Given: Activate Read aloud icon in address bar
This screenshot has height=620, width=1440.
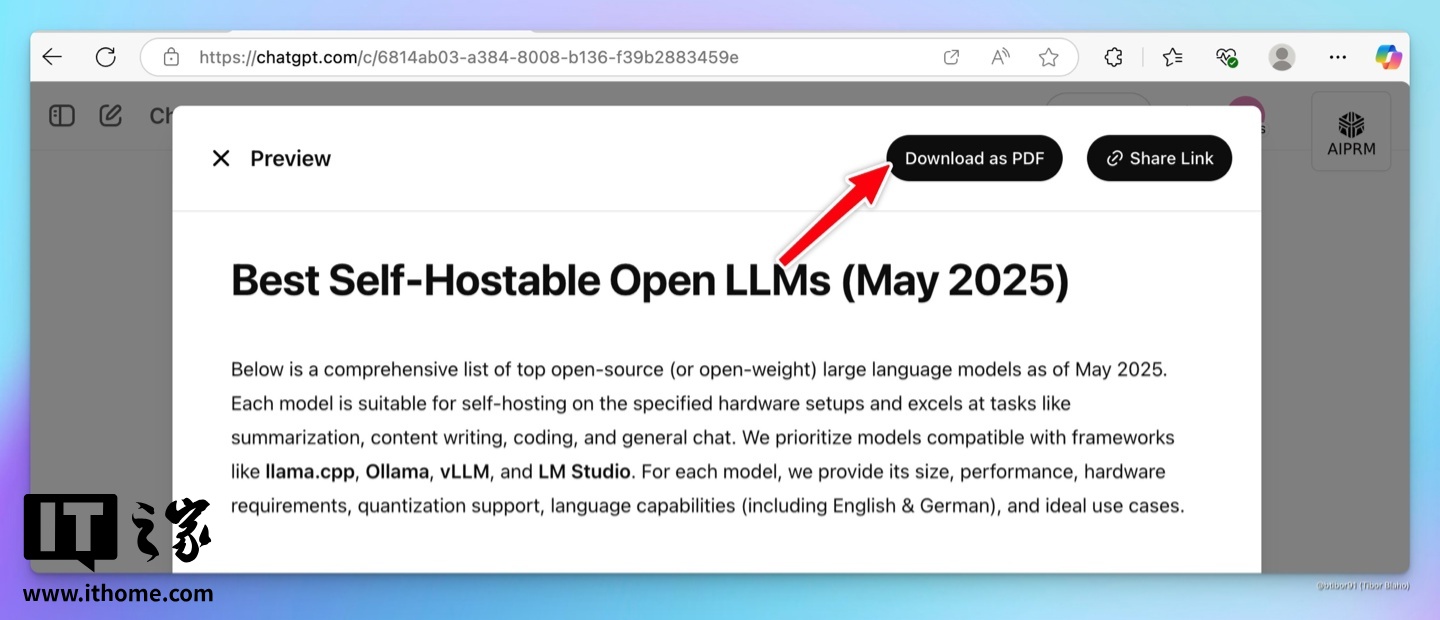Looking at the screenshot, I should coord(1000,57).
